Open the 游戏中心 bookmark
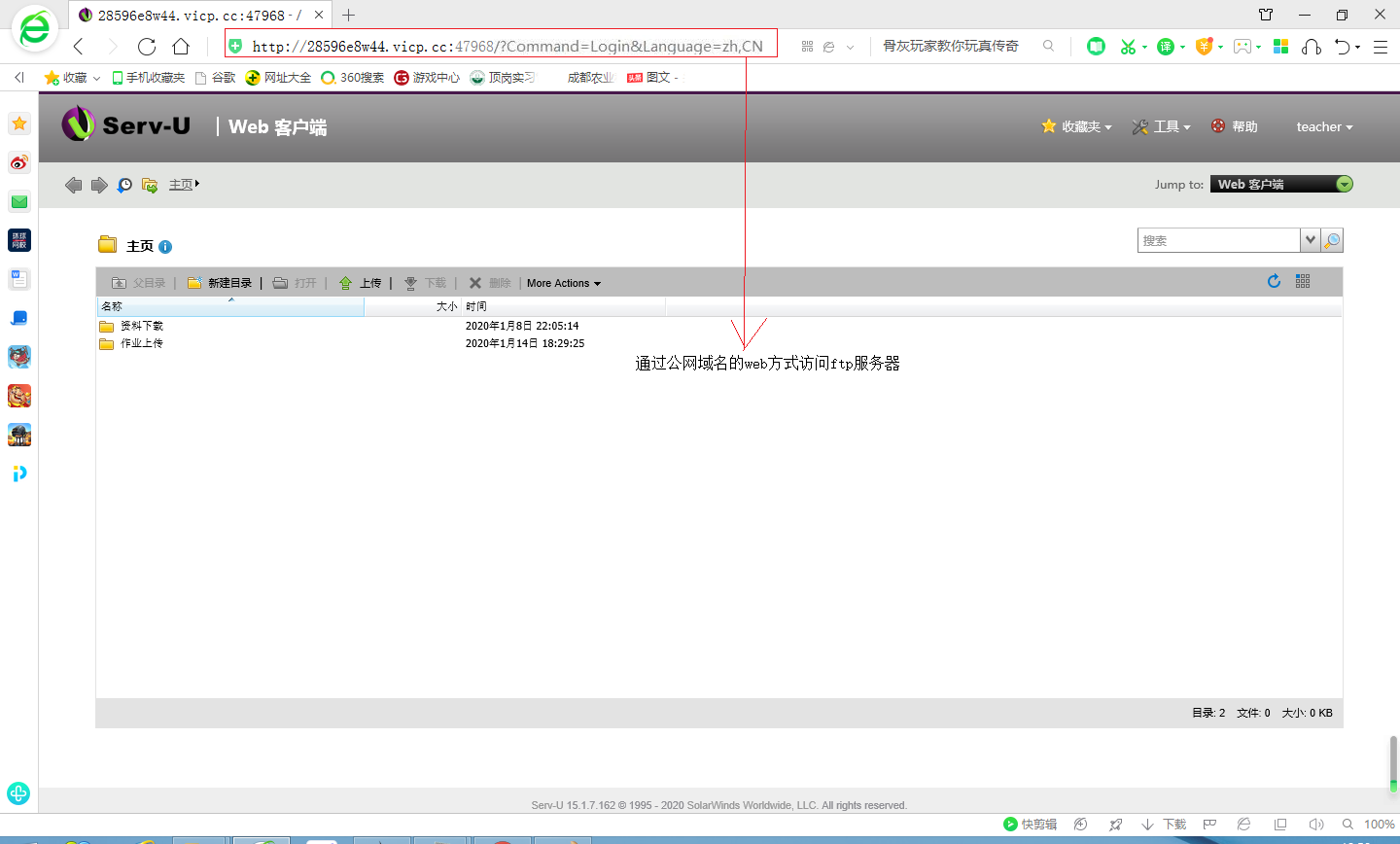 [427, 78]
